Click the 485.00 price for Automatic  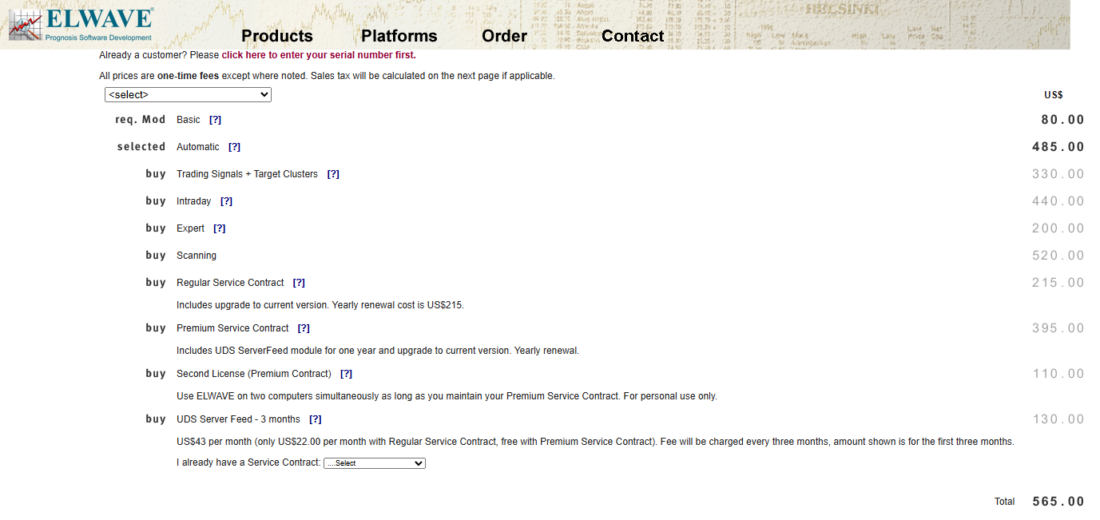pyautogui.click(x=1058, y=147)
